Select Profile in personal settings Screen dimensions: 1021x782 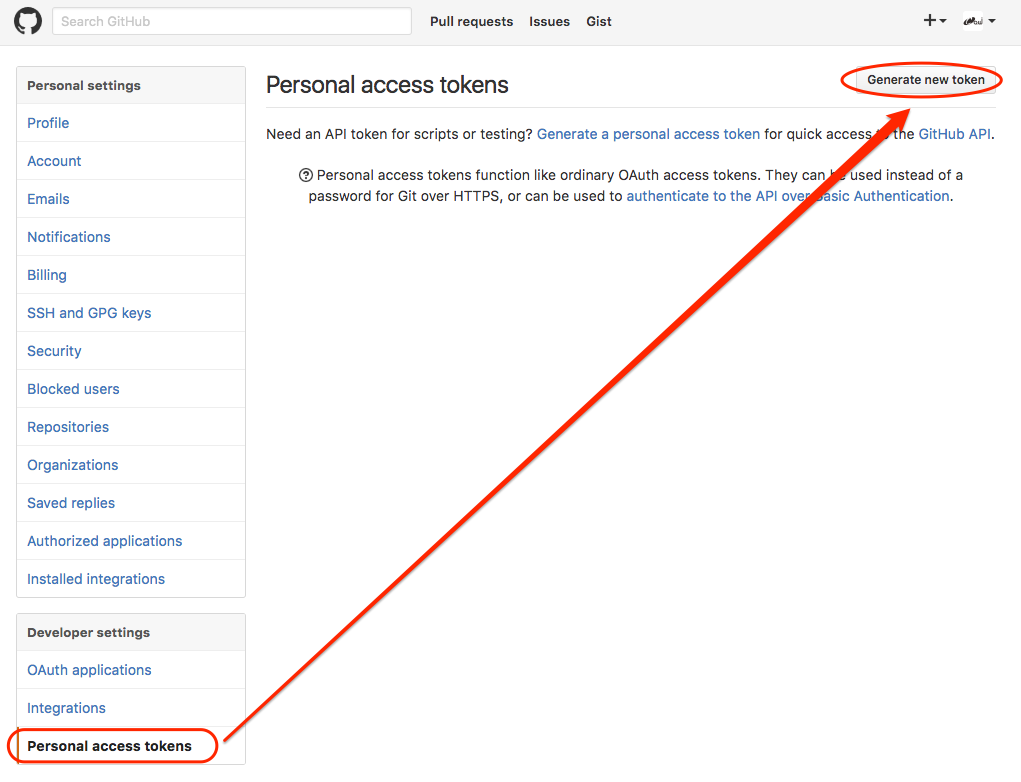[48, 123]
